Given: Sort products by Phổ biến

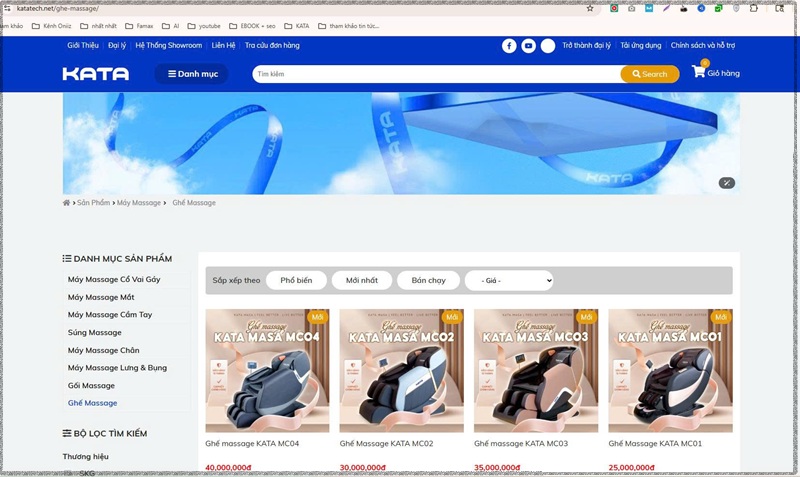Looking at the screenshot, I should coord(296,281).
